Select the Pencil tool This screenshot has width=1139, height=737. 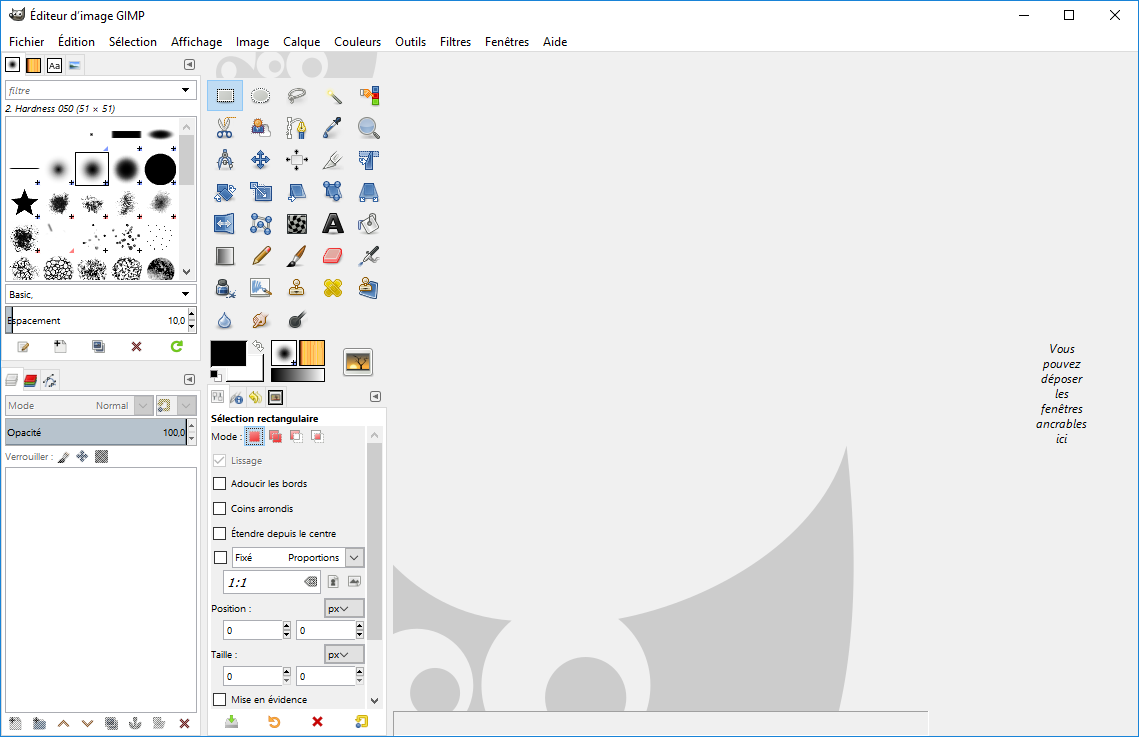pos(261,256)
